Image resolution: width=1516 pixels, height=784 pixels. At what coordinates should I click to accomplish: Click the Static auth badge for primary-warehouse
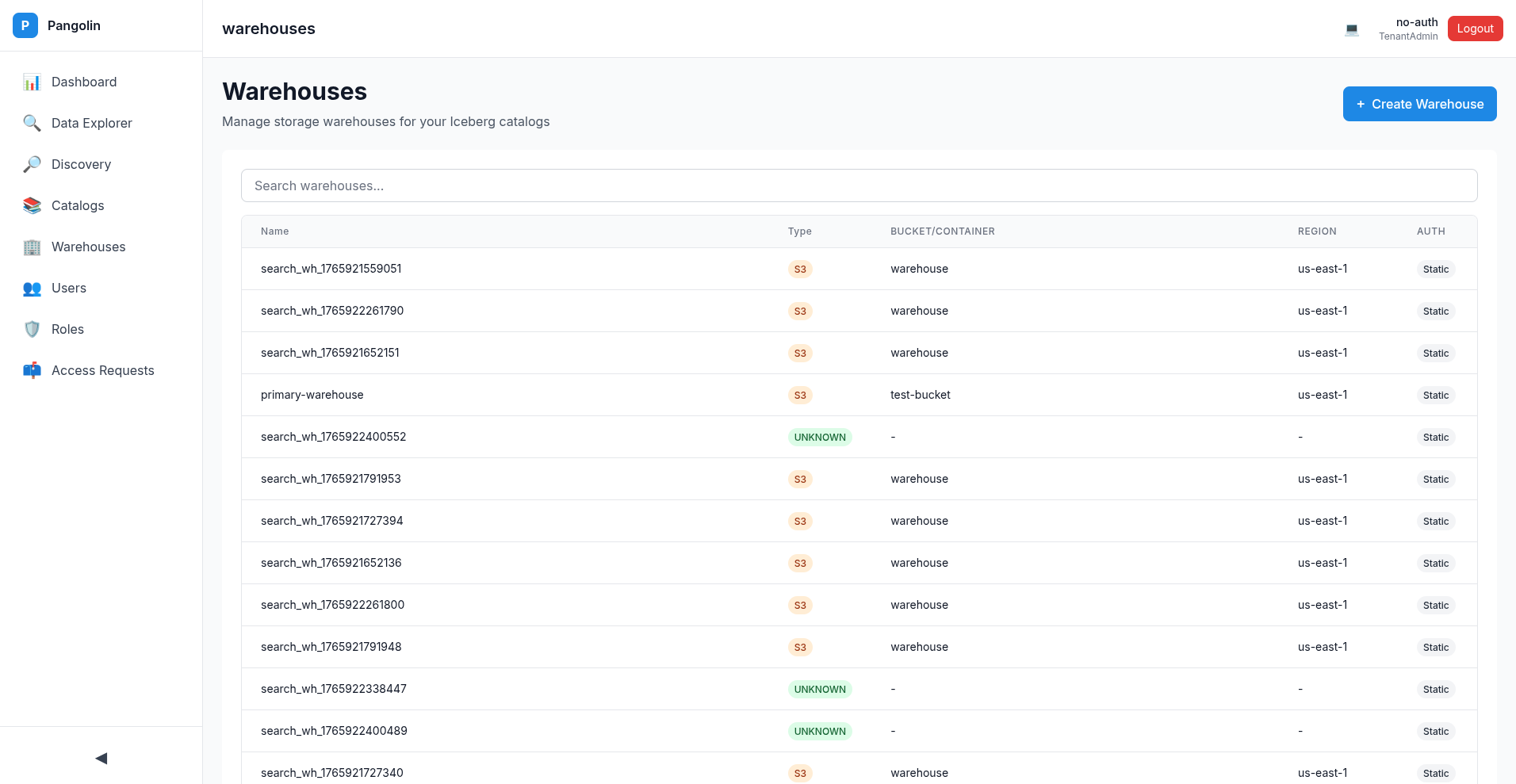pos(1435,395)
